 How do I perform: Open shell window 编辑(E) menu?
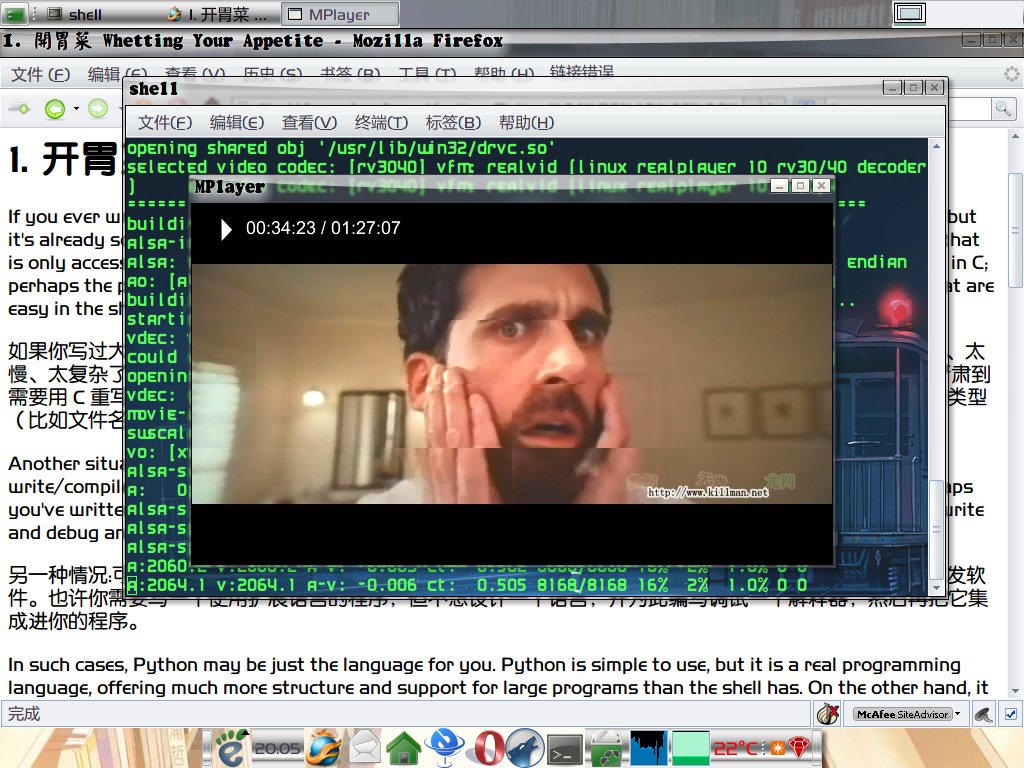click(x=236, y=123)
